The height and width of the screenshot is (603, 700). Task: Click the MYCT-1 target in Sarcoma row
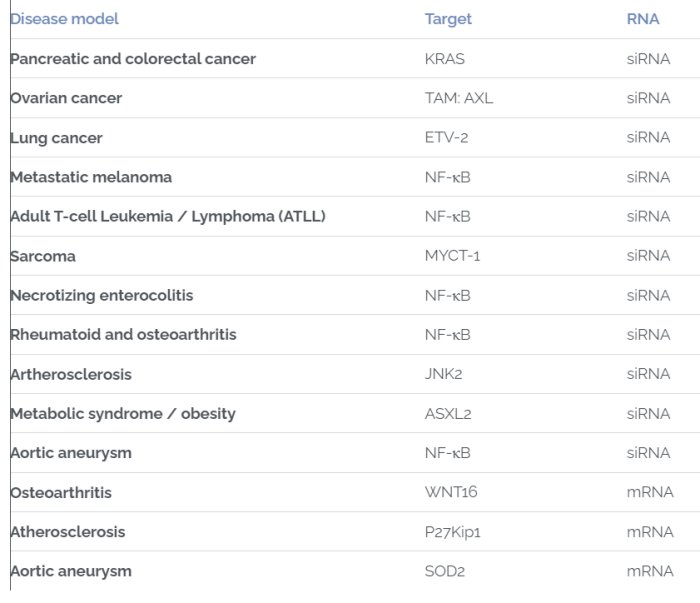tap(452, 256)
